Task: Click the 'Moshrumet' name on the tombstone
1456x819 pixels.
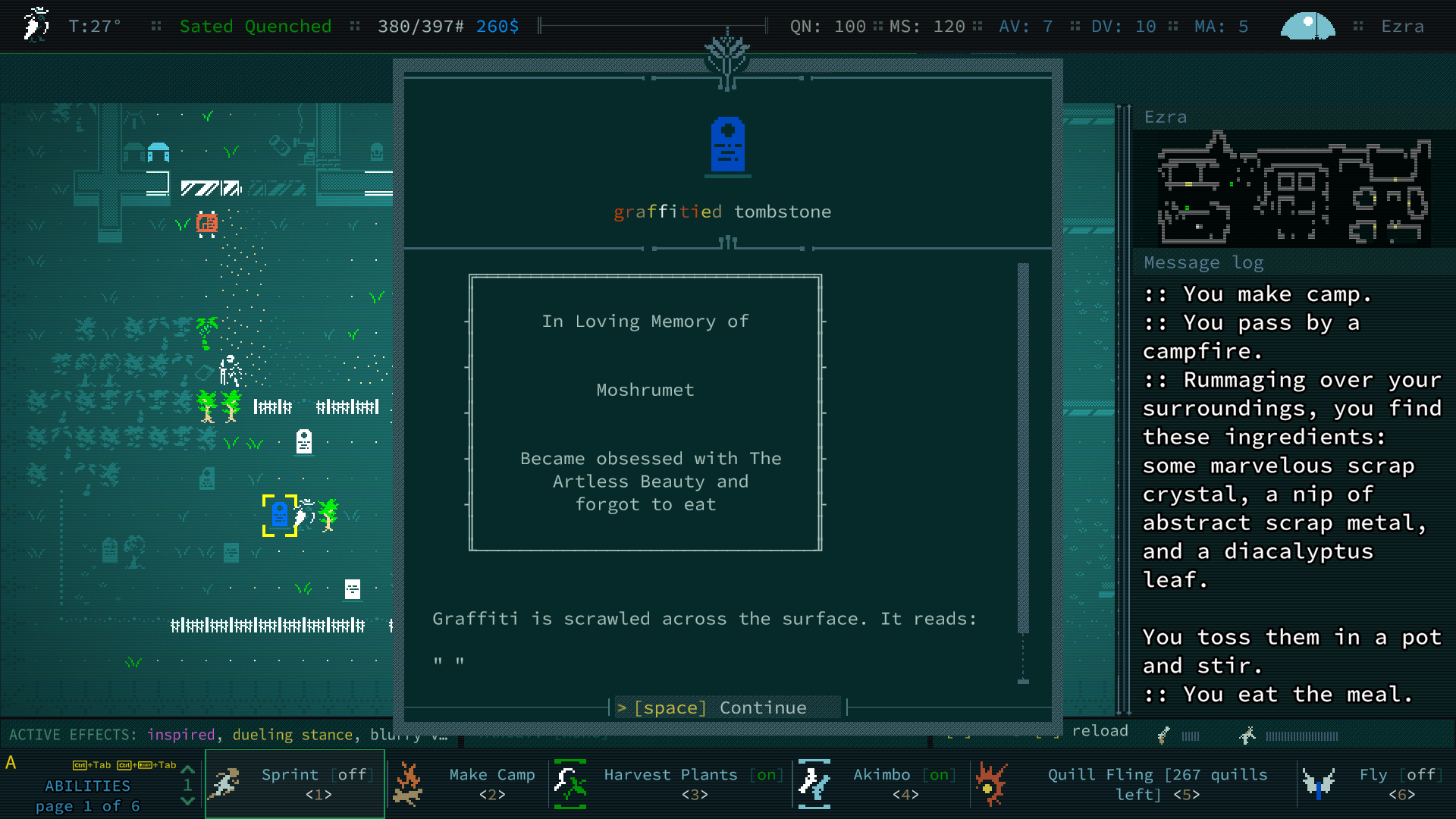Action: pos(645,390)
